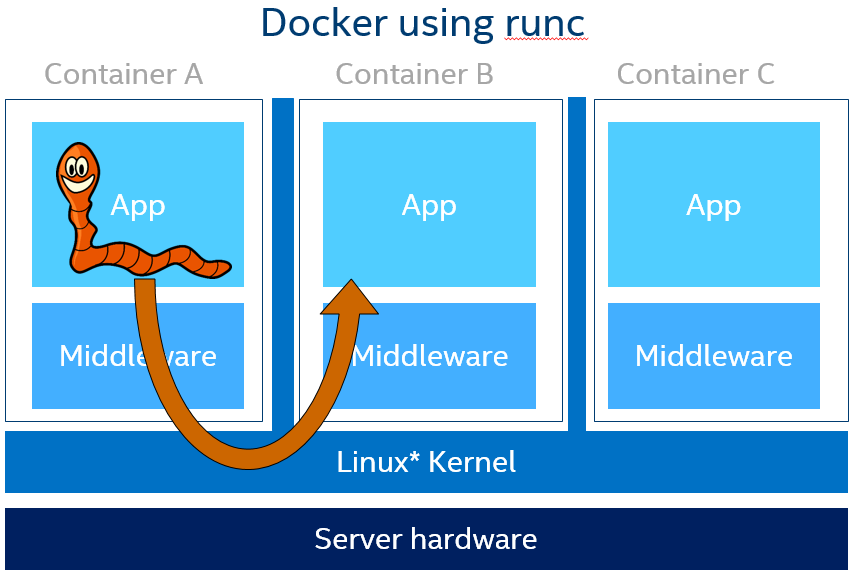This screenshot has width=854, height=576.
Task: Click the Container B heading label
Action: point(414,74)
